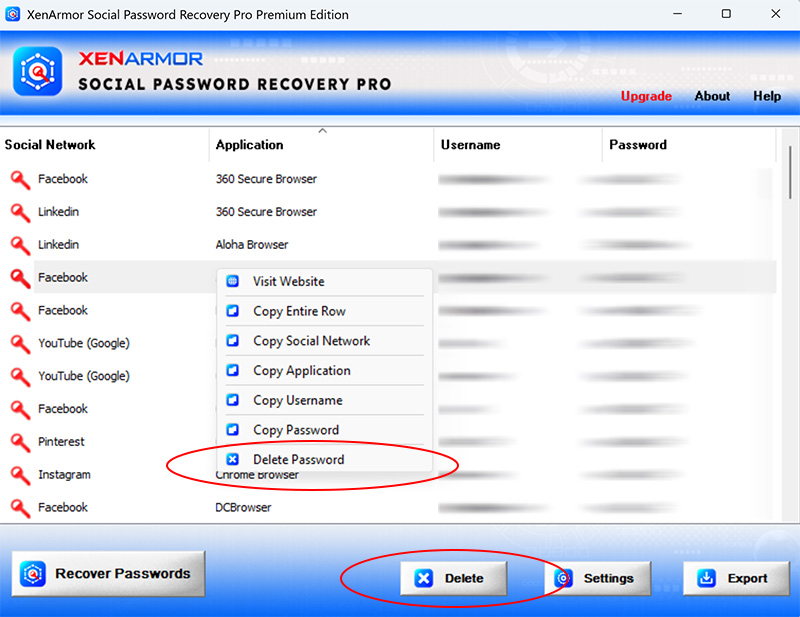This screenshot has width=800, height=617.
Task: Click the vertical scrollbar of the password list
Action: 790,172
